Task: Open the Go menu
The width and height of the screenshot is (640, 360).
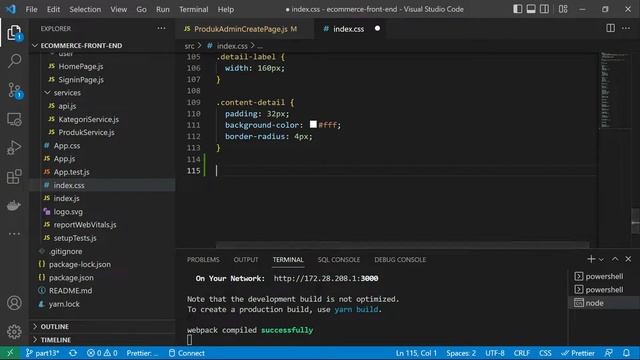Action: [x=141, y=9]
